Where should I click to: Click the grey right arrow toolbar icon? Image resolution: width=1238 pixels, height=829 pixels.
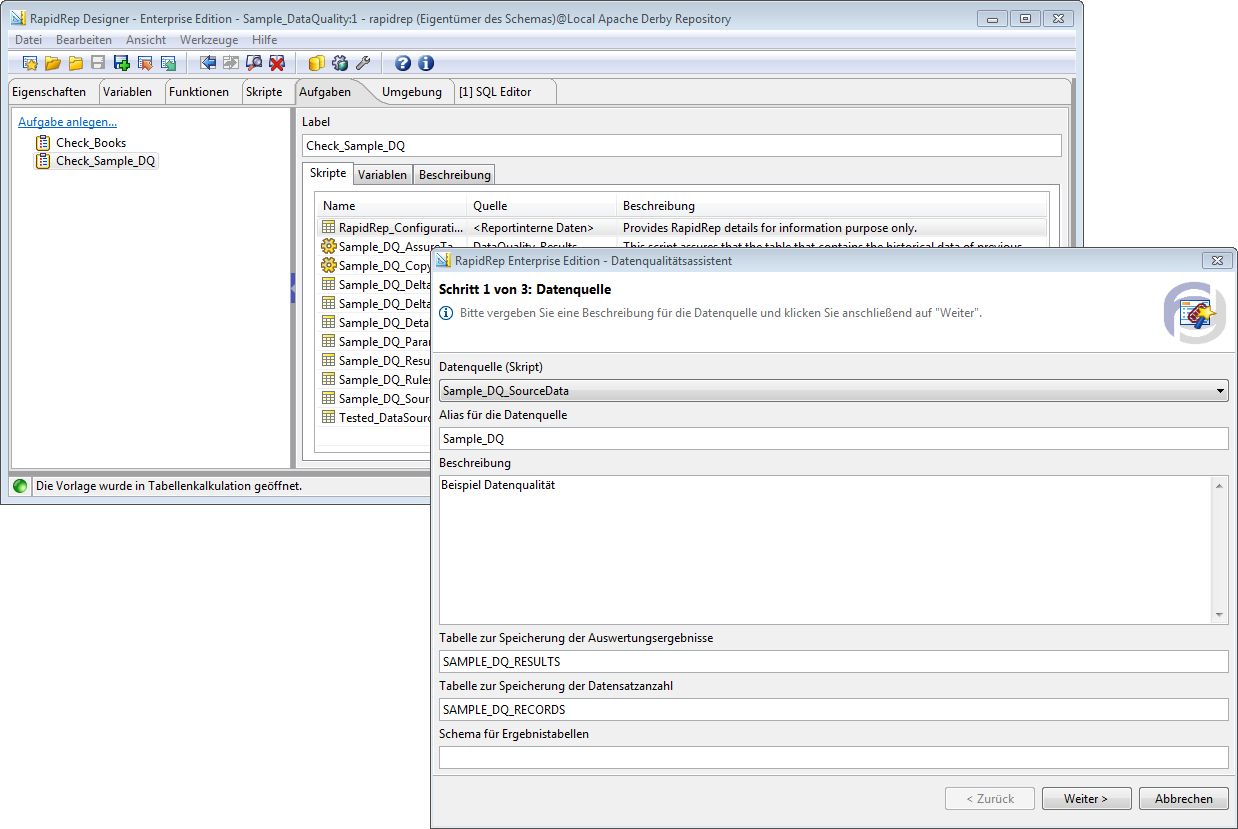[231, 63]
